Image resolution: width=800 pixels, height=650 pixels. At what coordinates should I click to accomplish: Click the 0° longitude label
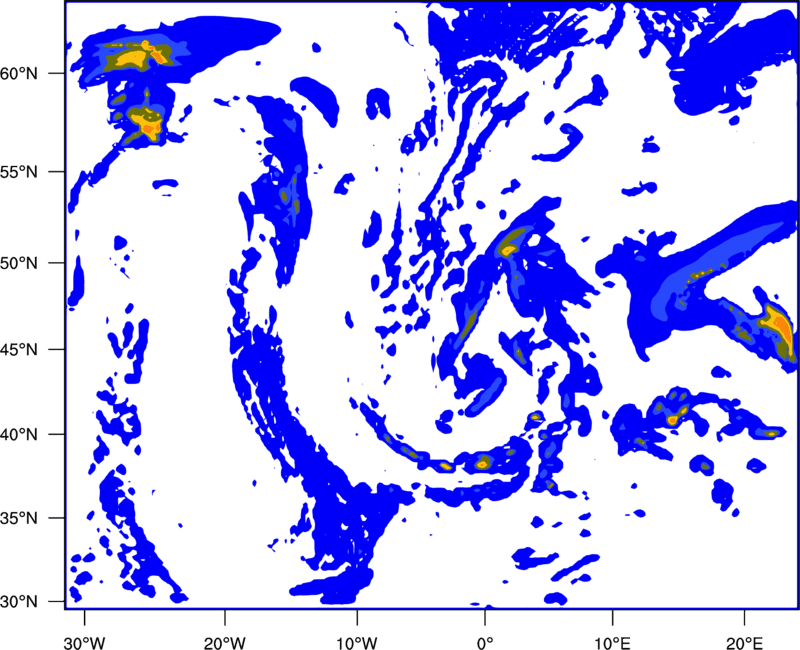click(x=485, y=643)
